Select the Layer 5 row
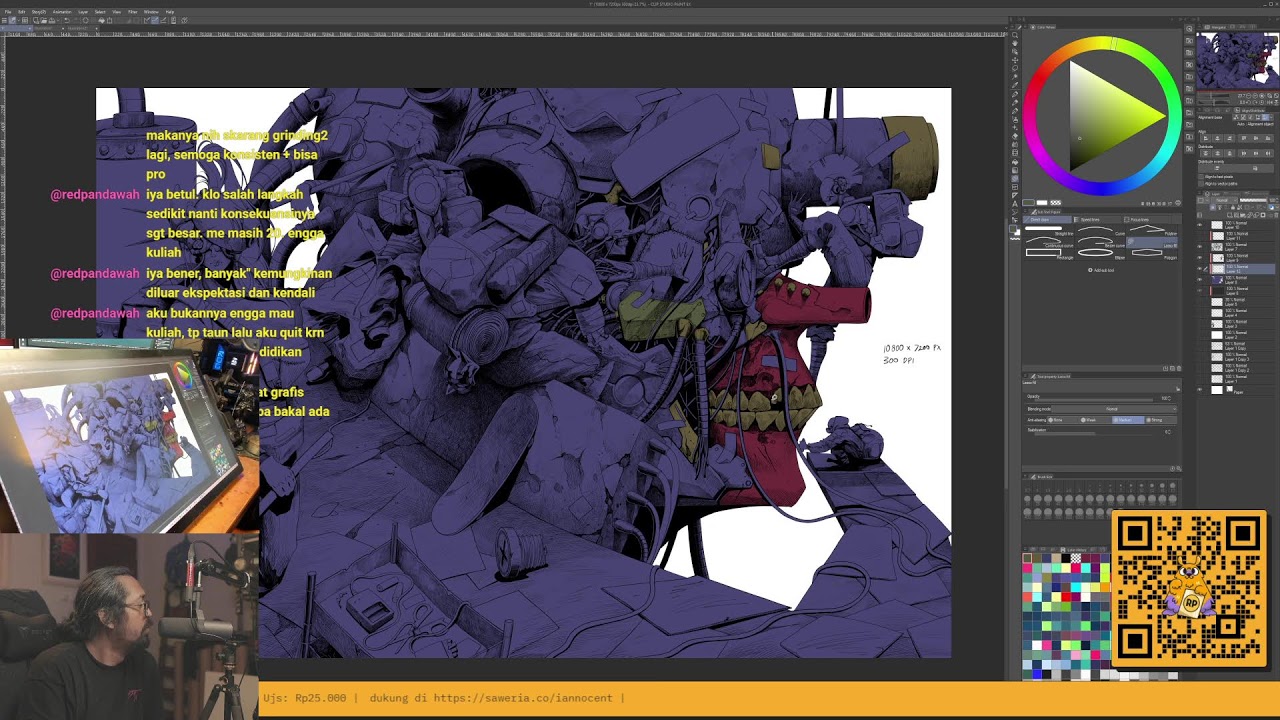The image size is (1280, 720). tap(1236, 300)
